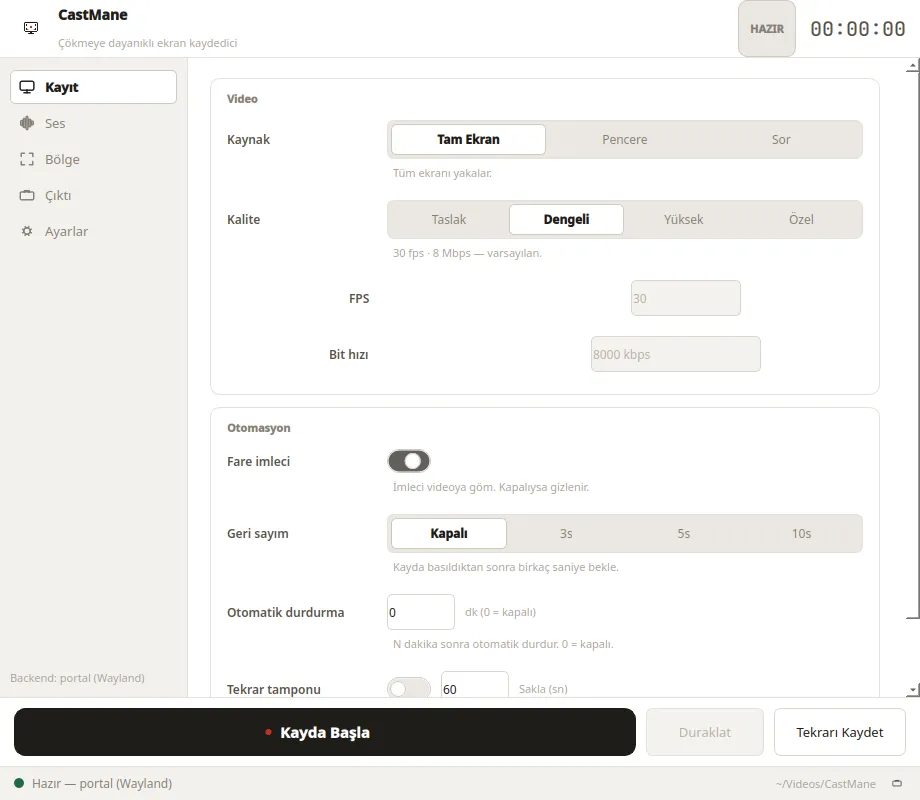
Task: Click "Hazır — portal (Wayland)" status text
Action: tap(102, 784)
